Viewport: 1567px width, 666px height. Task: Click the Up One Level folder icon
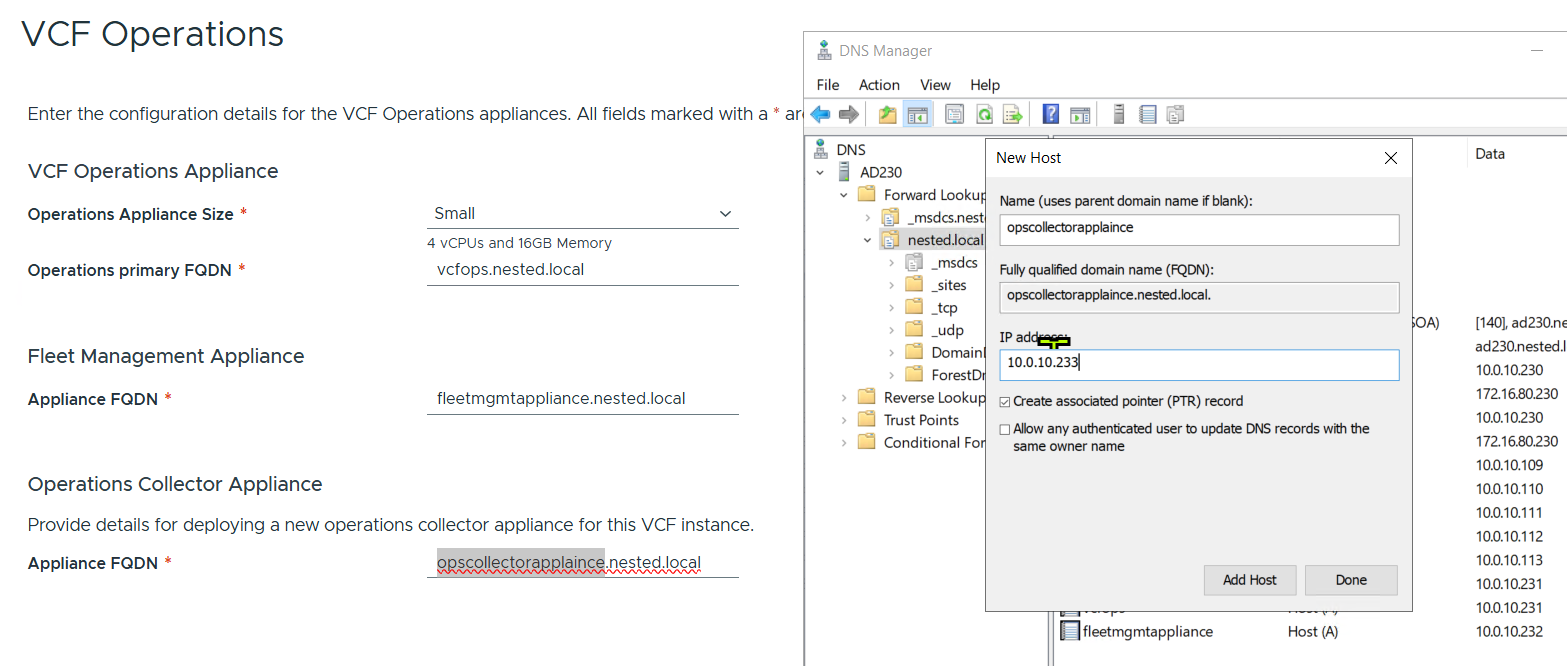[x=887, y=114]
